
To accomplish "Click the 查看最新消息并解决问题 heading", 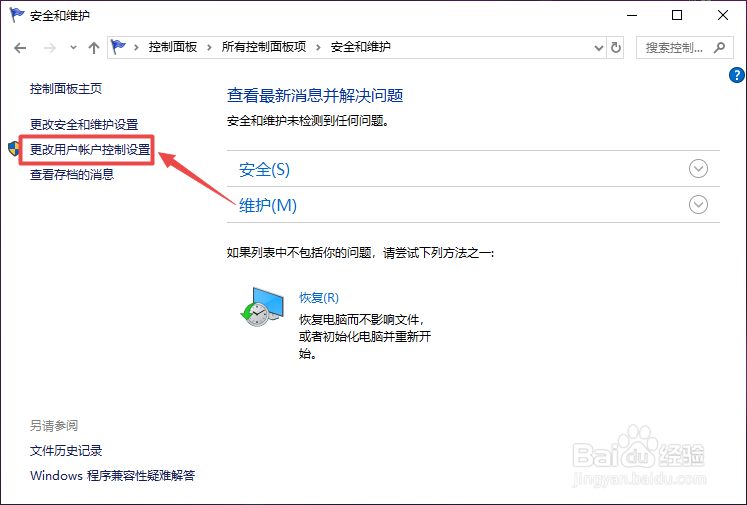I will tap(315, 96).
